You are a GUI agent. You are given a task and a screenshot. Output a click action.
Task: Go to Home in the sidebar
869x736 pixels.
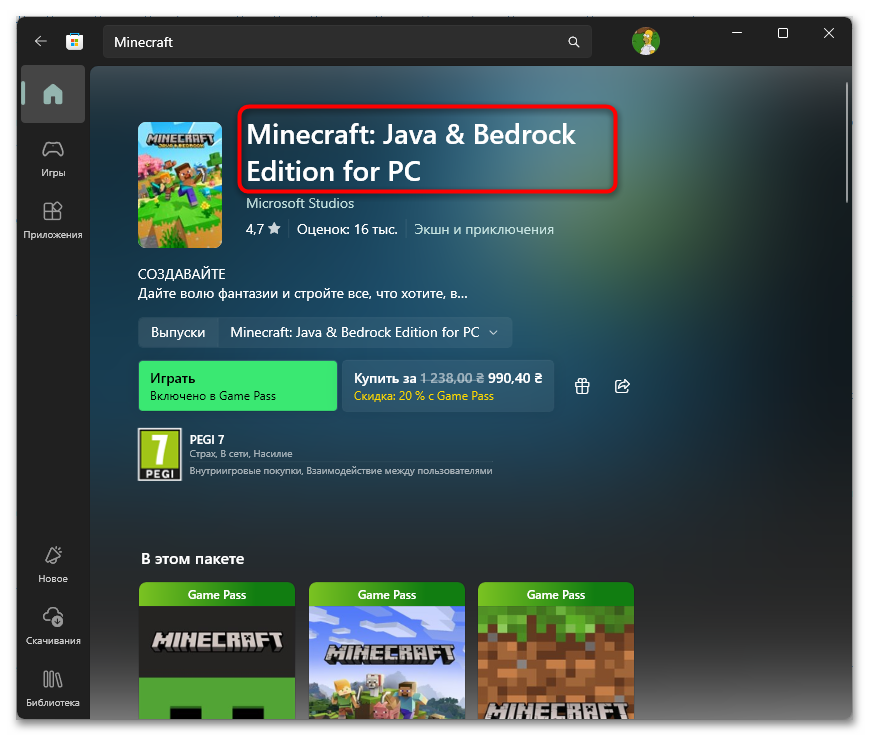tap(53, 95)
